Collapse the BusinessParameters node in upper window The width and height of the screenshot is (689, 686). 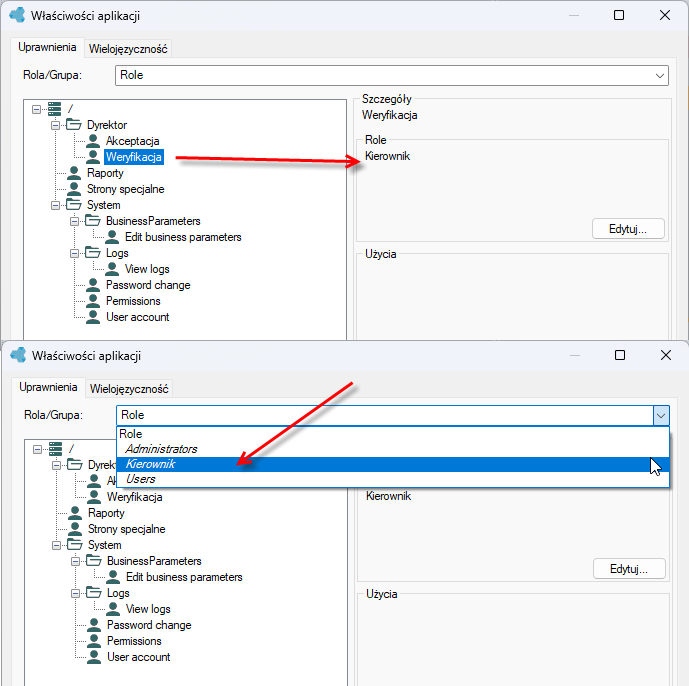point(74,221)
